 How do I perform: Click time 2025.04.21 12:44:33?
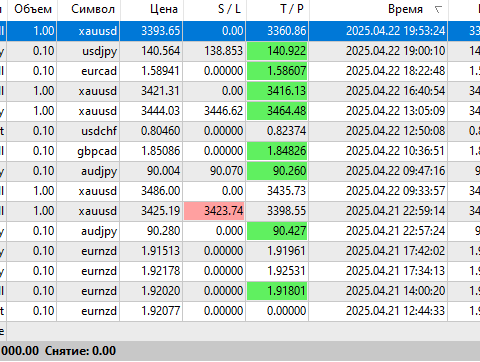click(x=395, y=311)
